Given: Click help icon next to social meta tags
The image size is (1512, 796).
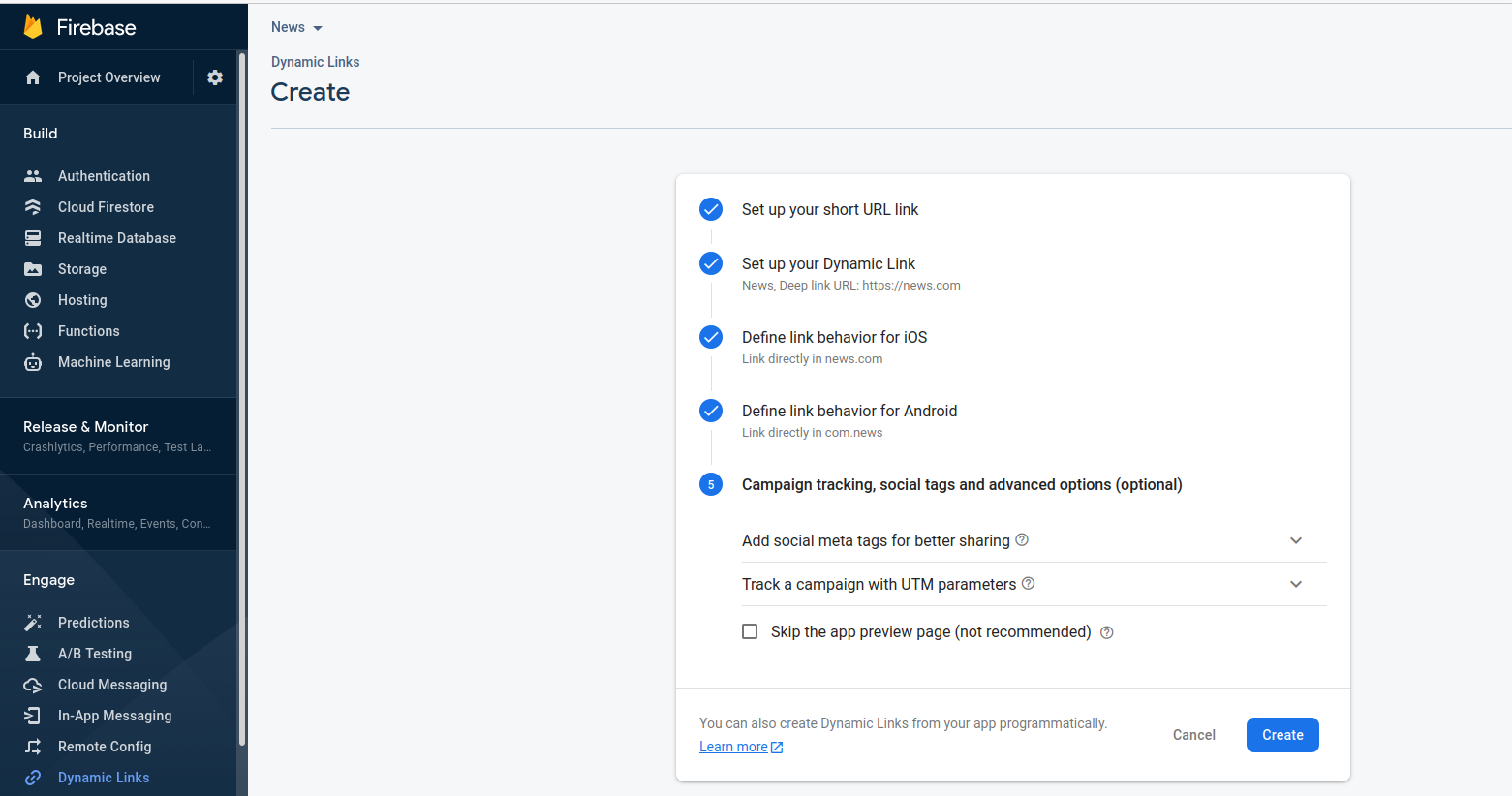Looking at the screenshot, I should click(1022, 540).
